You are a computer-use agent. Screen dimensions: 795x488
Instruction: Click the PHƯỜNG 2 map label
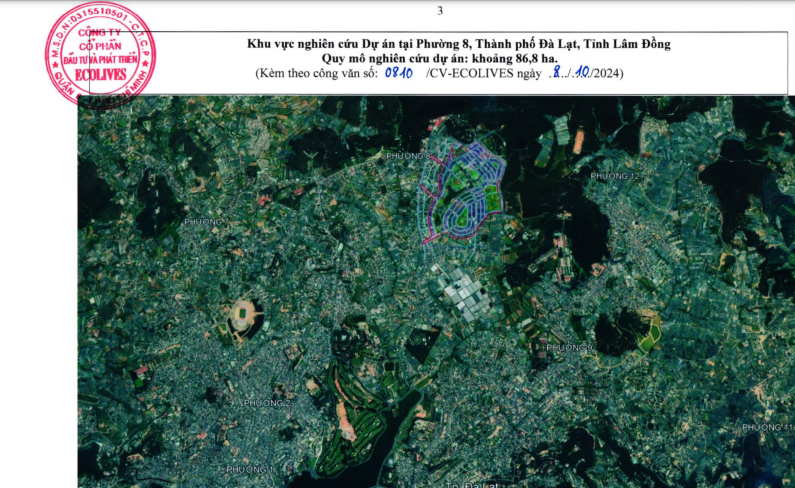pyautogui.click(x=265, y=403)
